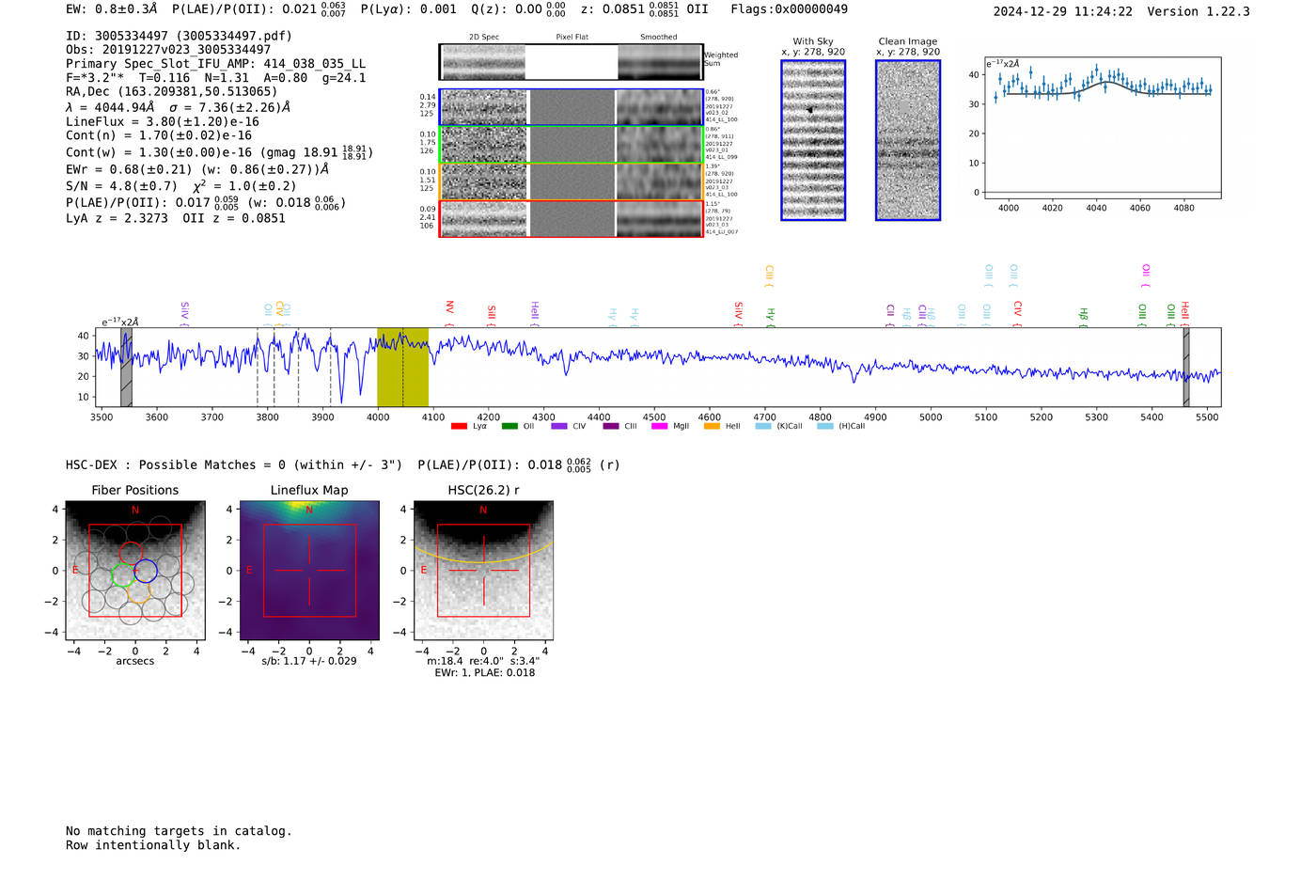Click the yellow highlighted band in the spectrum
The image size is (1316, 896).
(402, 367)
